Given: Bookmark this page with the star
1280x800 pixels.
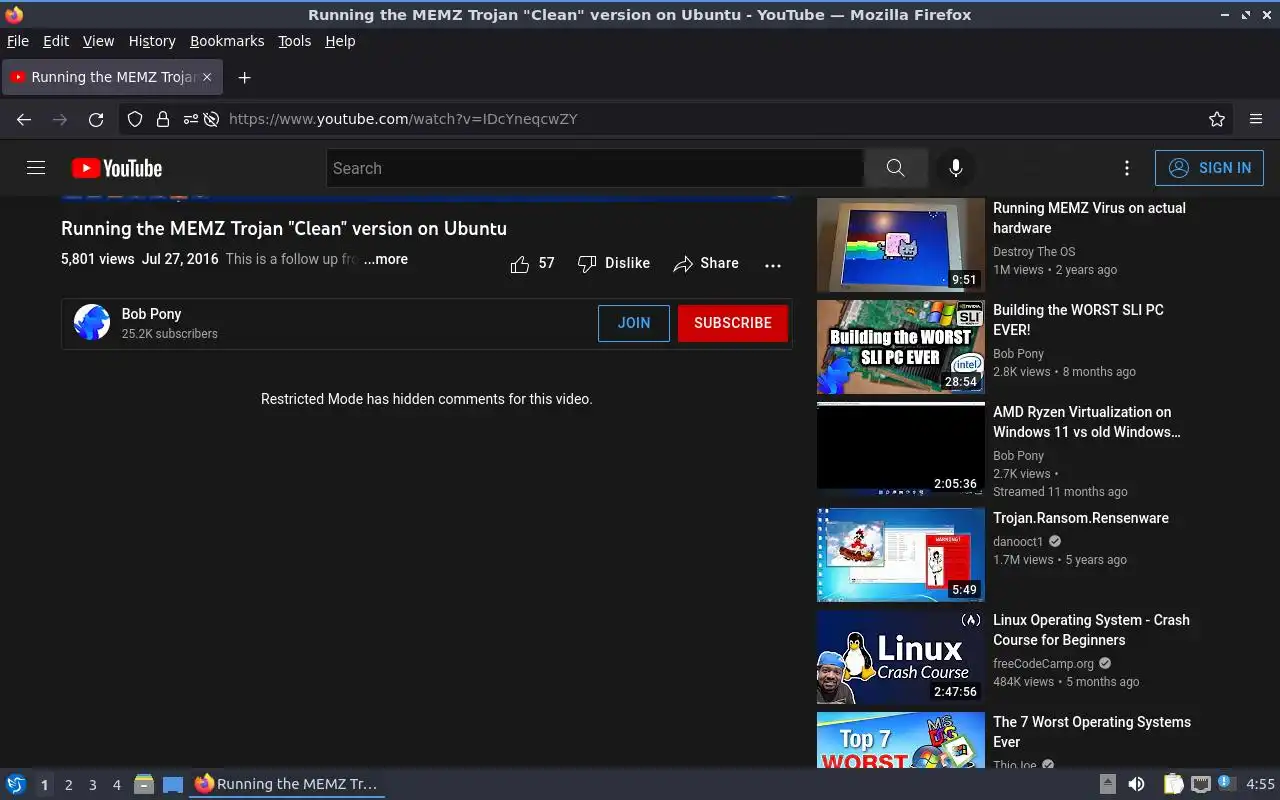Looking at the screenshot, I should tap(1217, 119).
